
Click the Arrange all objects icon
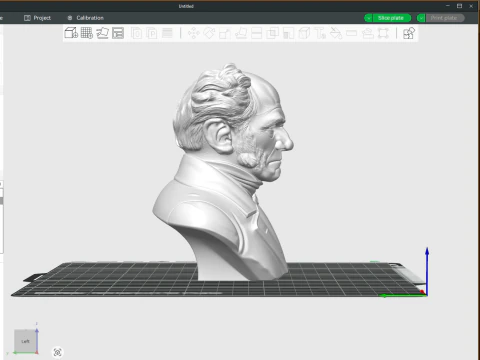pos(118,33)
